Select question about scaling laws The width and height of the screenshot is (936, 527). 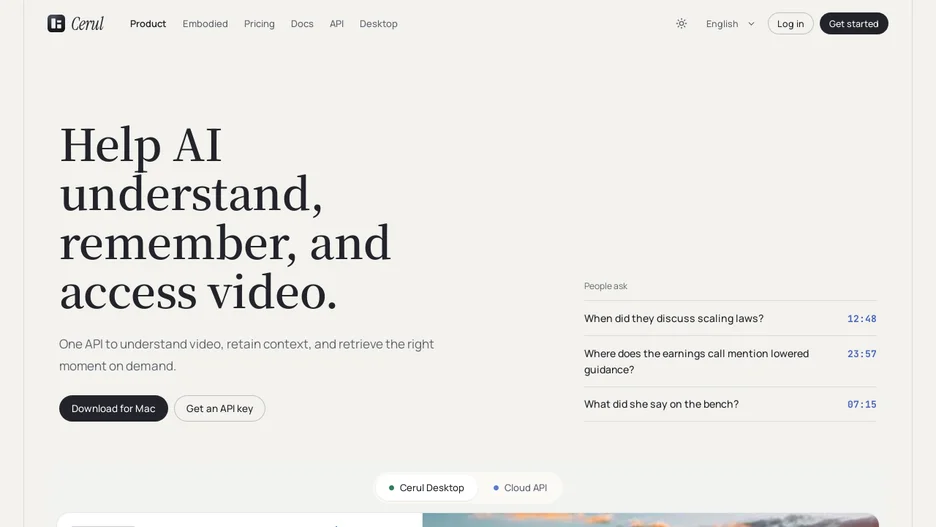click(x=673, y=319)
